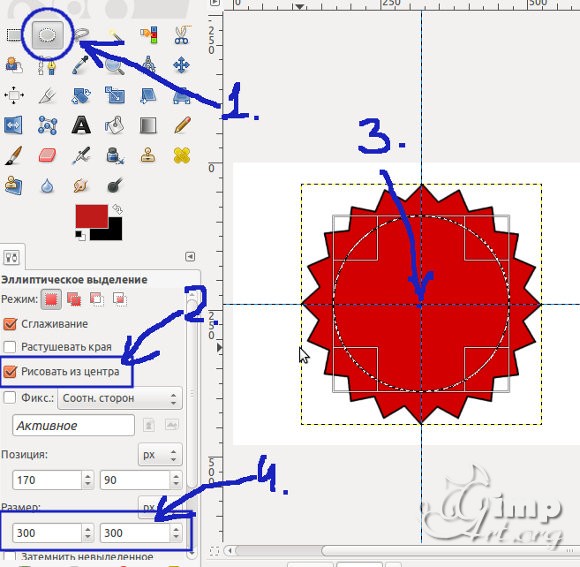Screen dimensions: 580x567
Task: Select the Paintbrush tool
Action: pos(14,155)
